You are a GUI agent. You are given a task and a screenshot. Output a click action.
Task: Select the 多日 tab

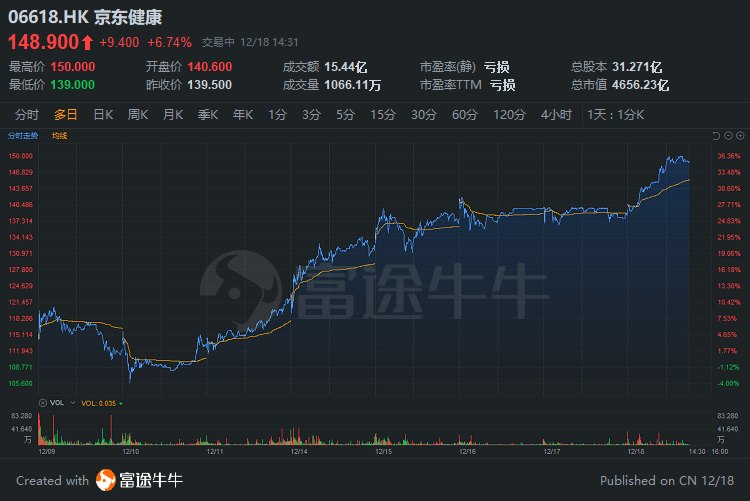click(66, 115)
